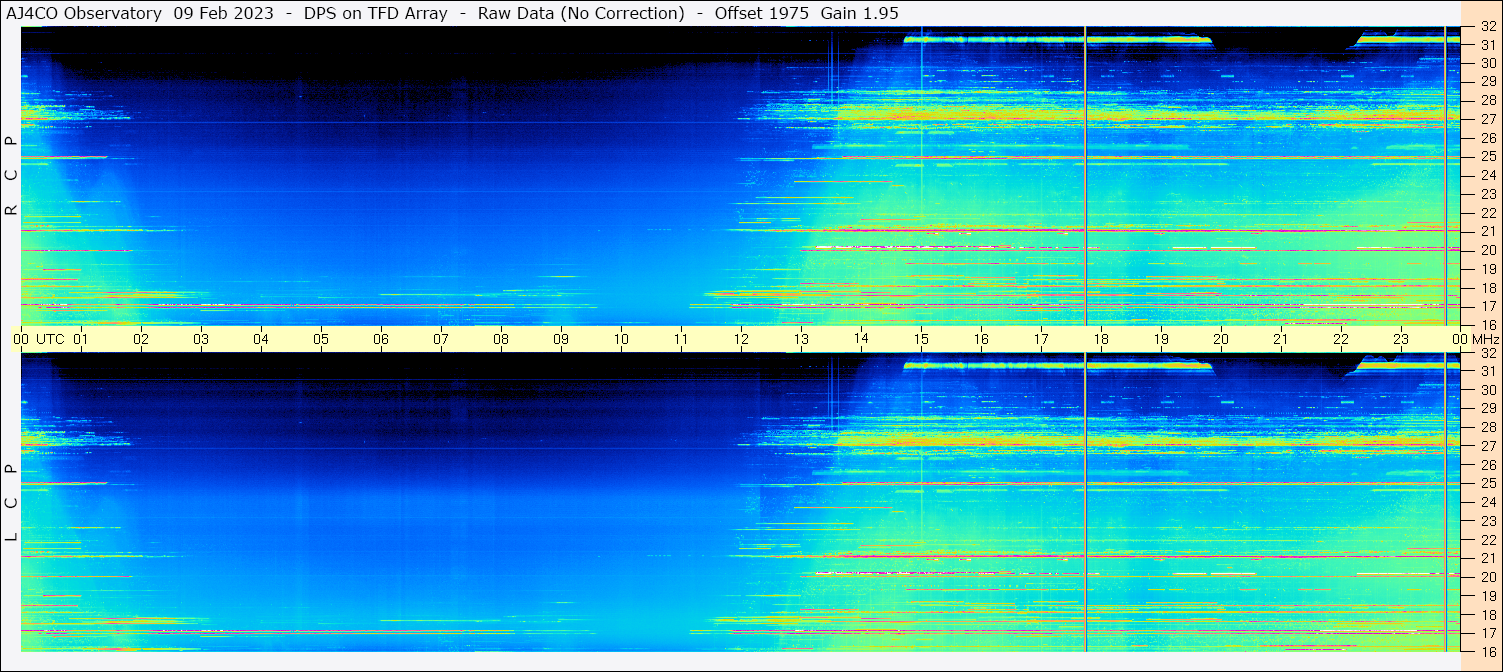Image resolution: width=1503 pixels, height=672 pixels.
Task: Select hour 23 on the time axis
Action: point(1401,339)
